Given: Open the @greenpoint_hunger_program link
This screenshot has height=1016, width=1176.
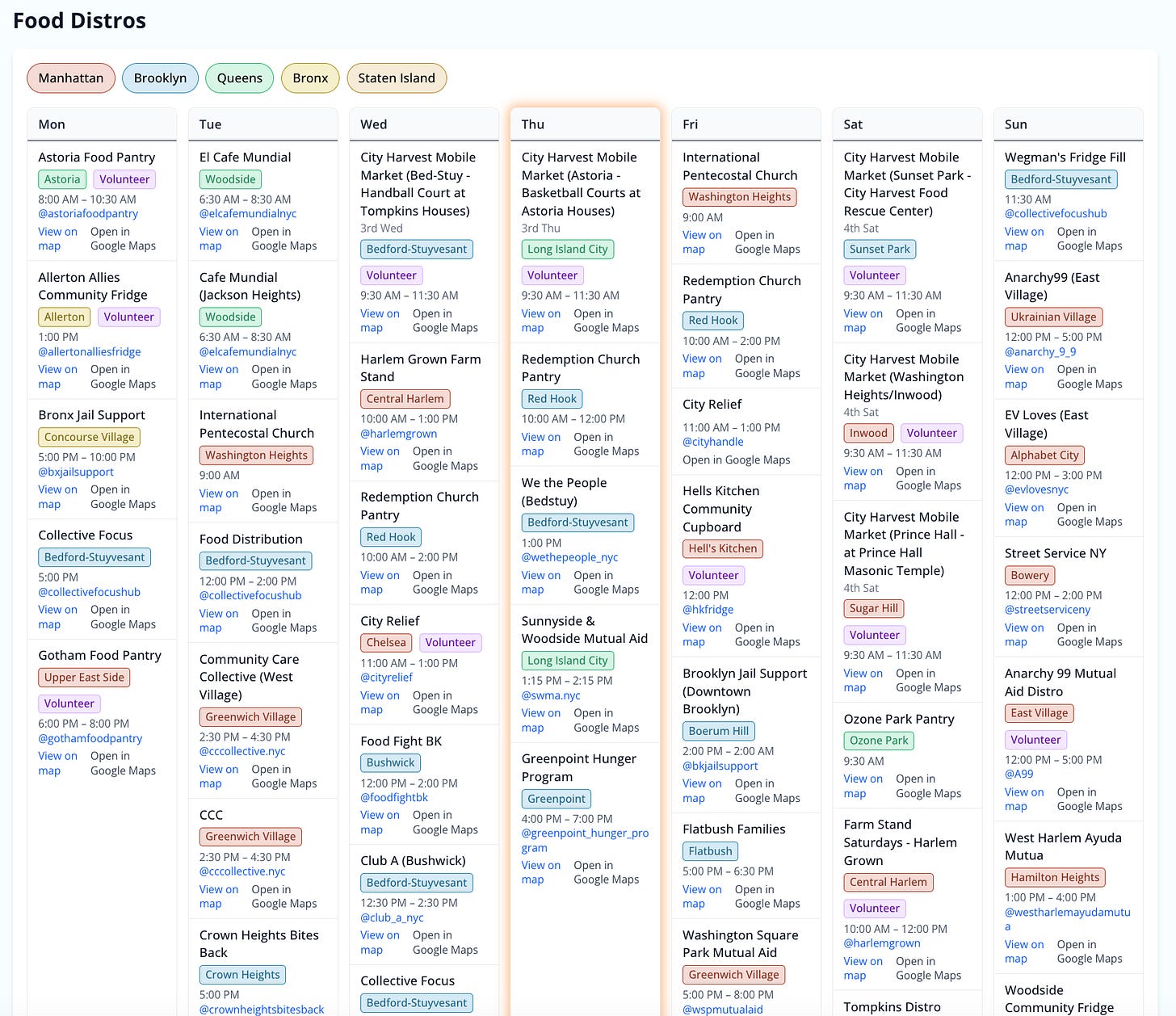Looking at the screenshot, I should tap(585, 841).
